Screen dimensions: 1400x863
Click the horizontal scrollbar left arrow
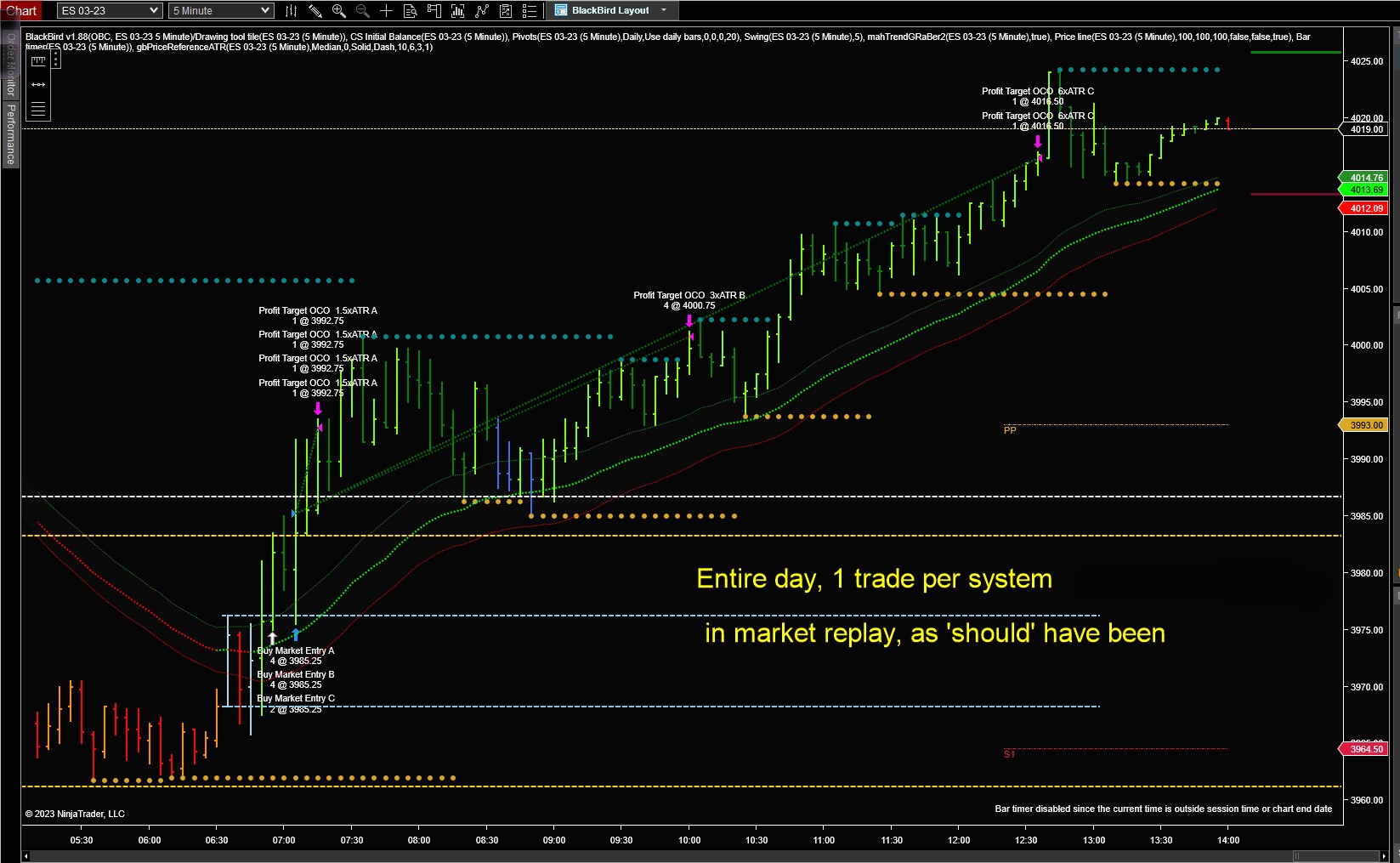pos(26,855)
